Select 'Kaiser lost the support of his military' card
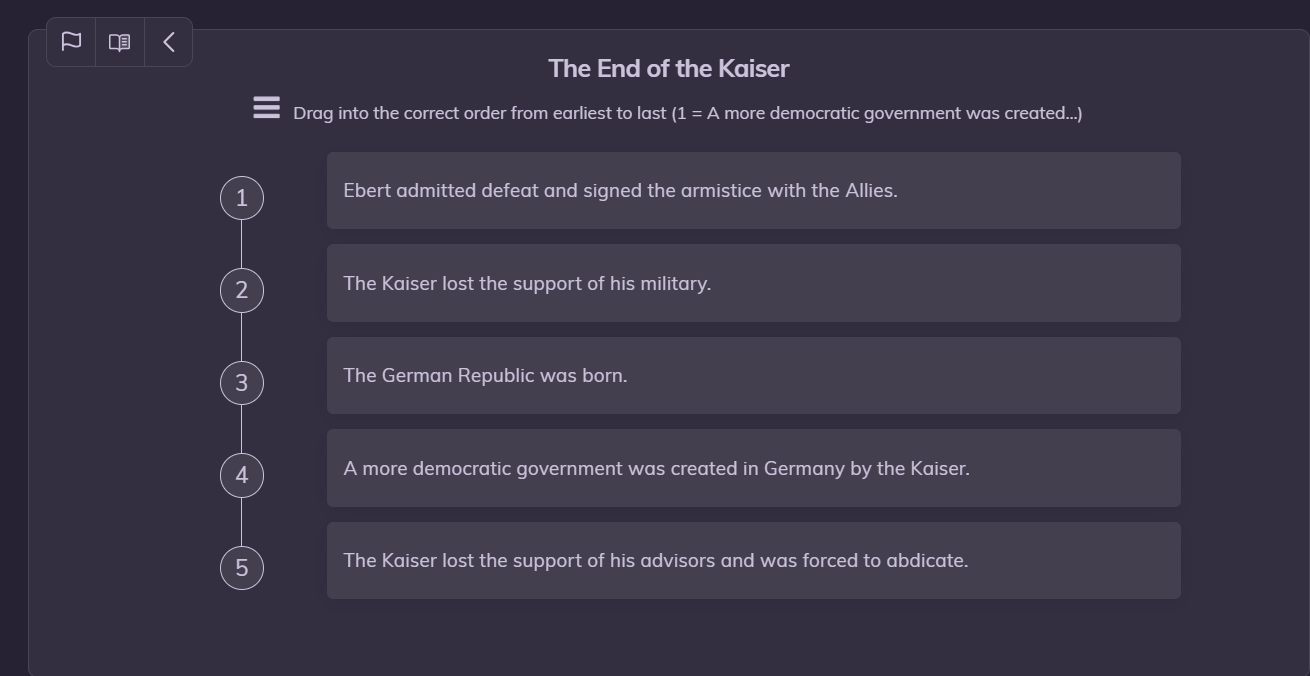This screenshot has height=676, width=1310. pyautogui.click(x=753, y=283)
